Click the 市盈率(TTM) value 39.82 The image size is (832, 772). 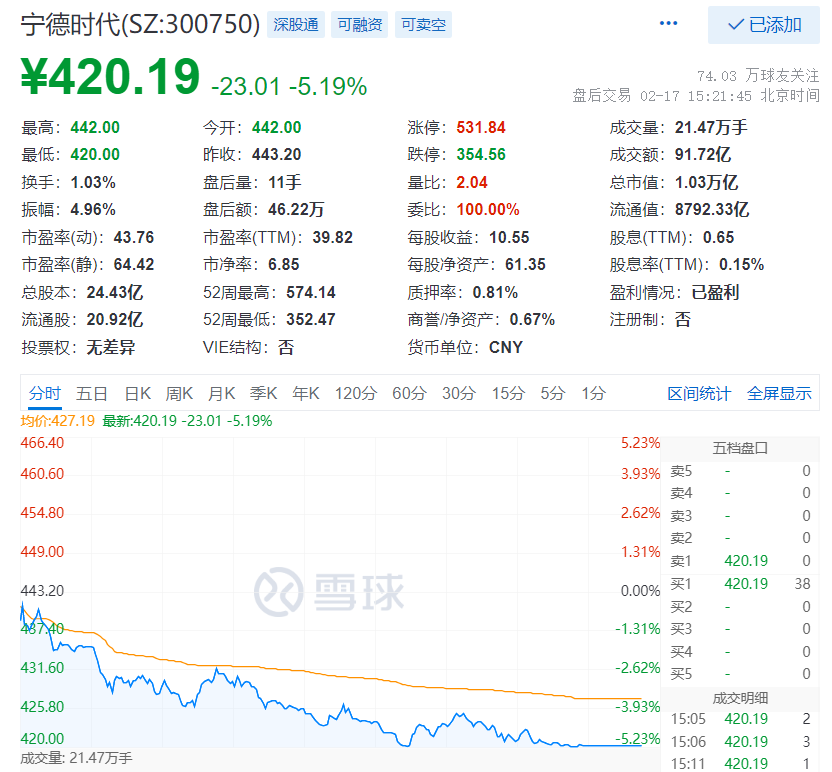333,237
